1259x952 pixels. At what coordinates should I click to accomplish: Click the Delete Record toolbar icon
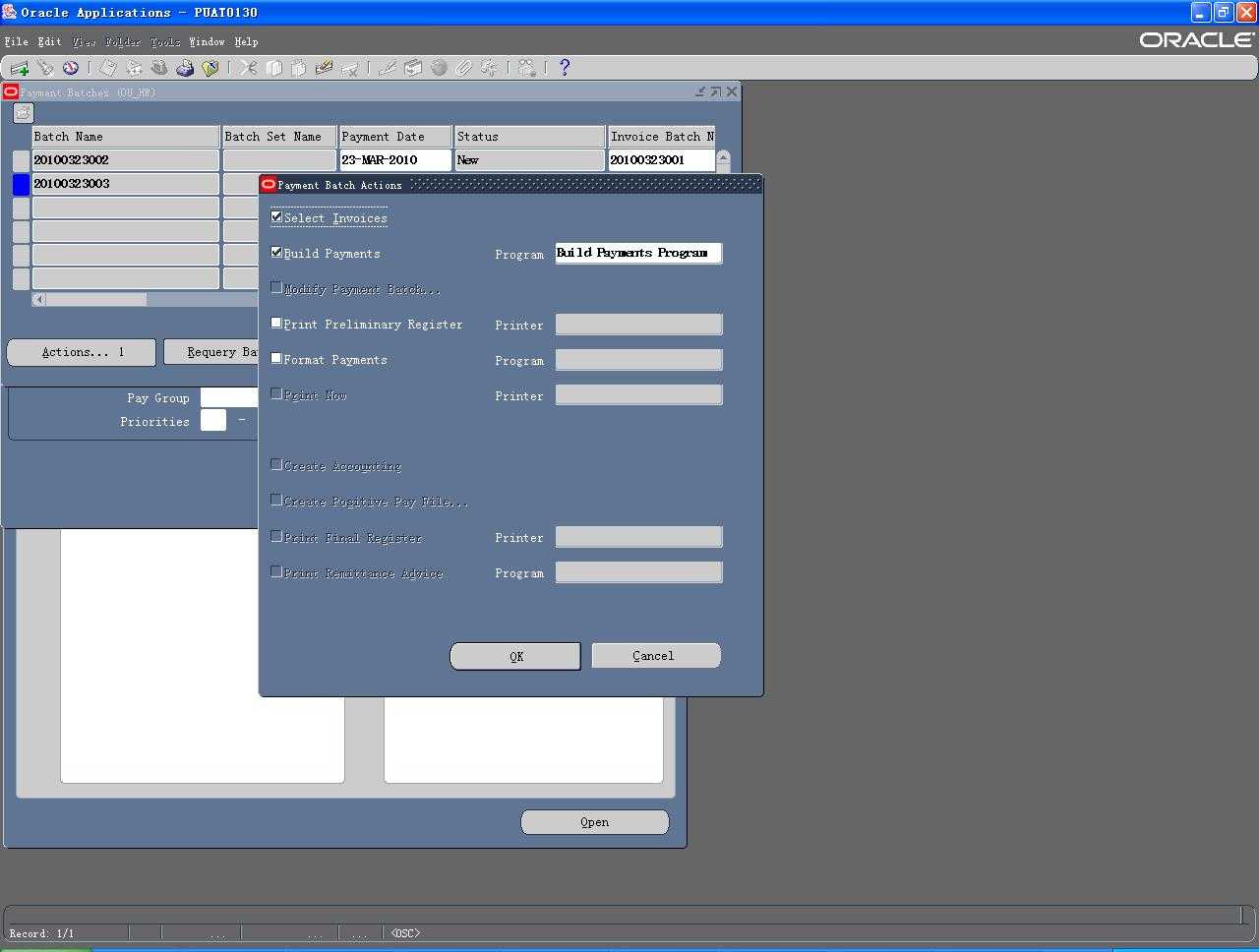(x=349, y=68)
